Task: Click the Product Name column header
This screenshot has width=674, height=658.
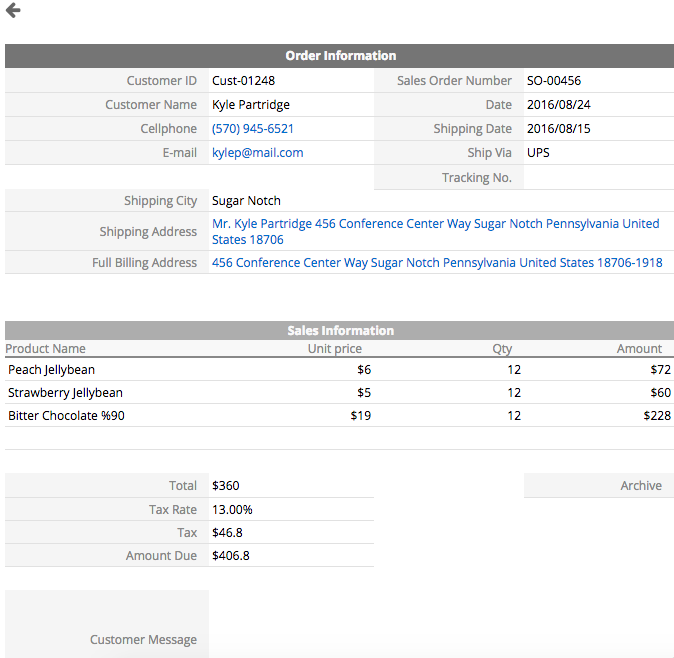Action: point(45,348)
